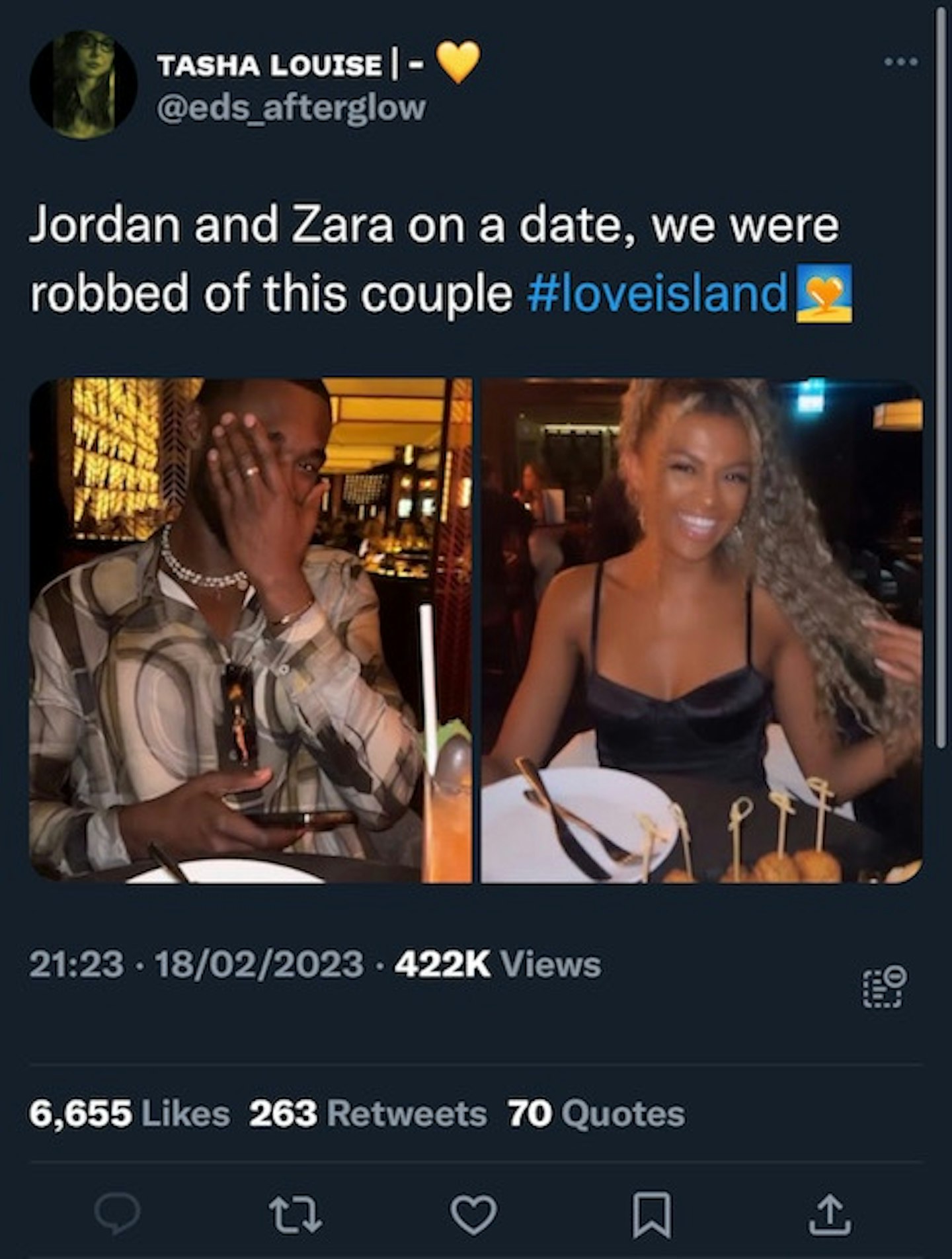Open right photo of smiling woman
Image resolution: width=952 pixels, height=1259 pixels.
coord(701,630)
